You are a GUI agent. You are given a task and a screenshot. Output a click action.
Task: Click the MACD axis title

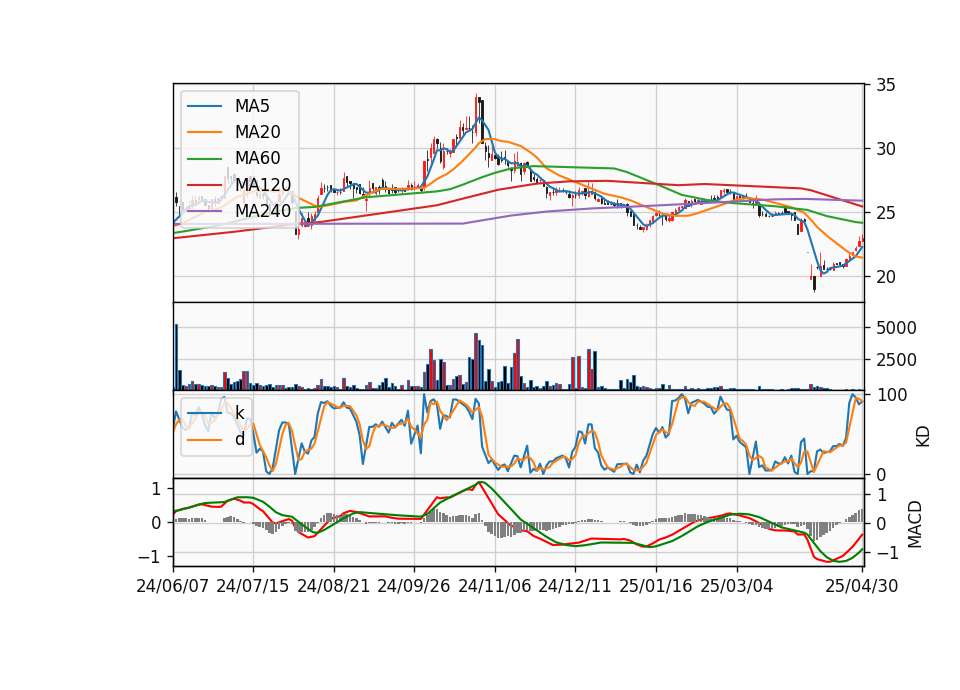point(914,524)
